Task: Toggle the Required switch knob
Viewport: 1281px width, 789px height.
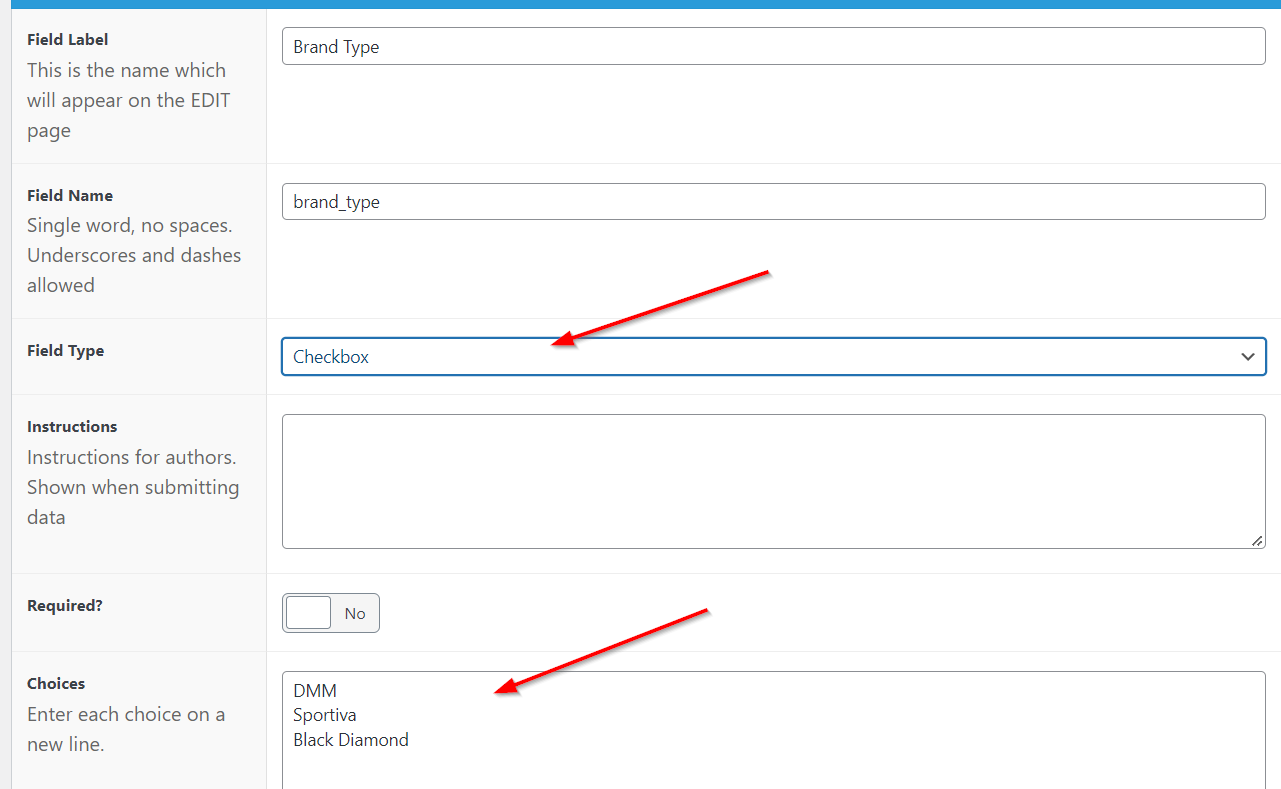Action: click(308, 613)
